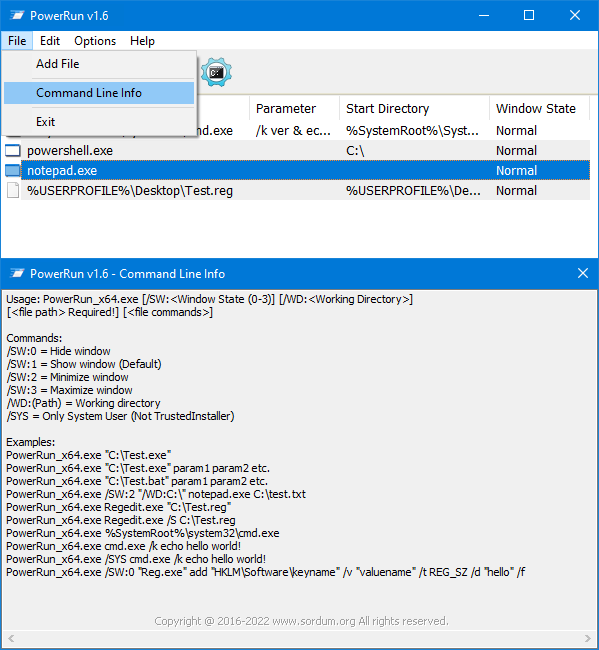Choose Add File from the File menu

[99, 64]
